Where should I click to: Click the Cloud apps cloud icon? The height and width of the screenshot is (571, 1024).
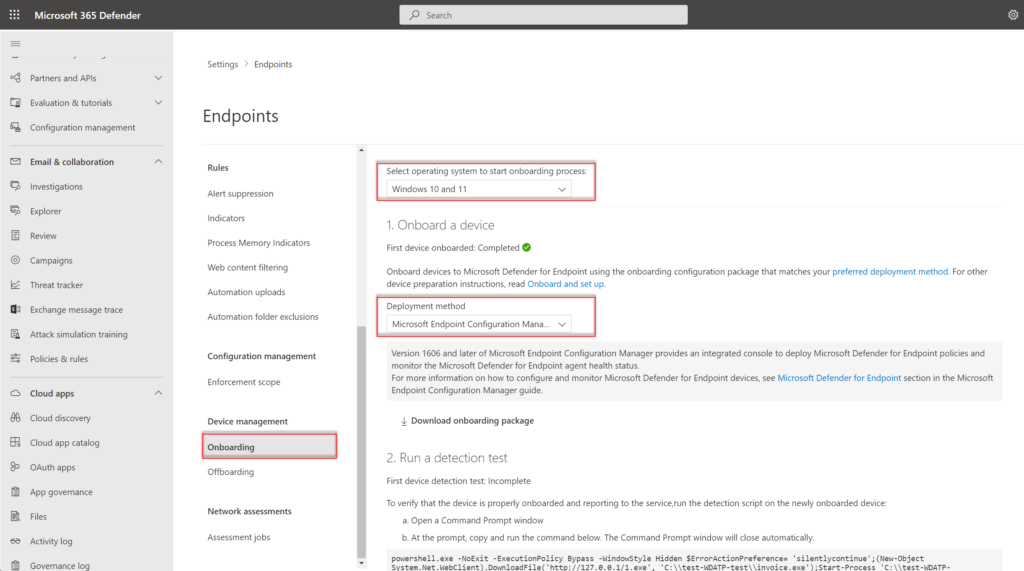(16, 393)
